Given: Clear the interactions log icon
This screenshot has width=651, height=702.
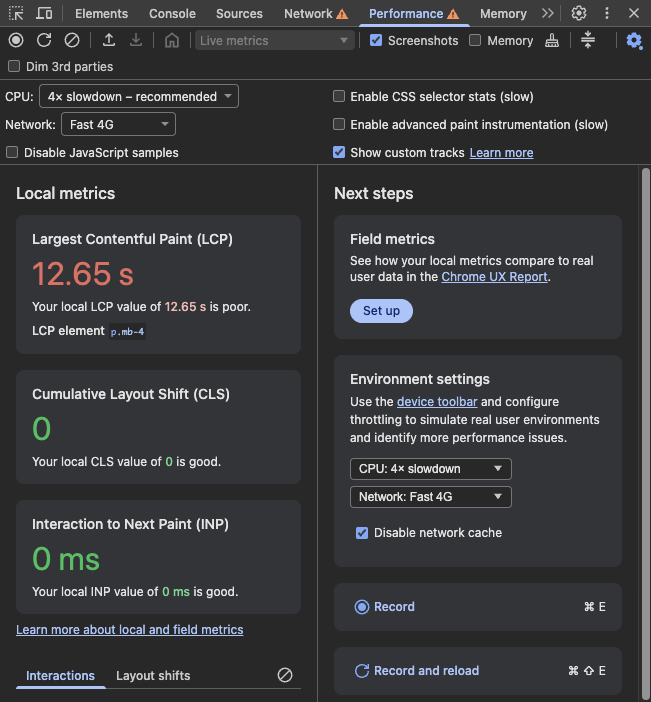Looking at the screenshot, I should pos(285,675).
